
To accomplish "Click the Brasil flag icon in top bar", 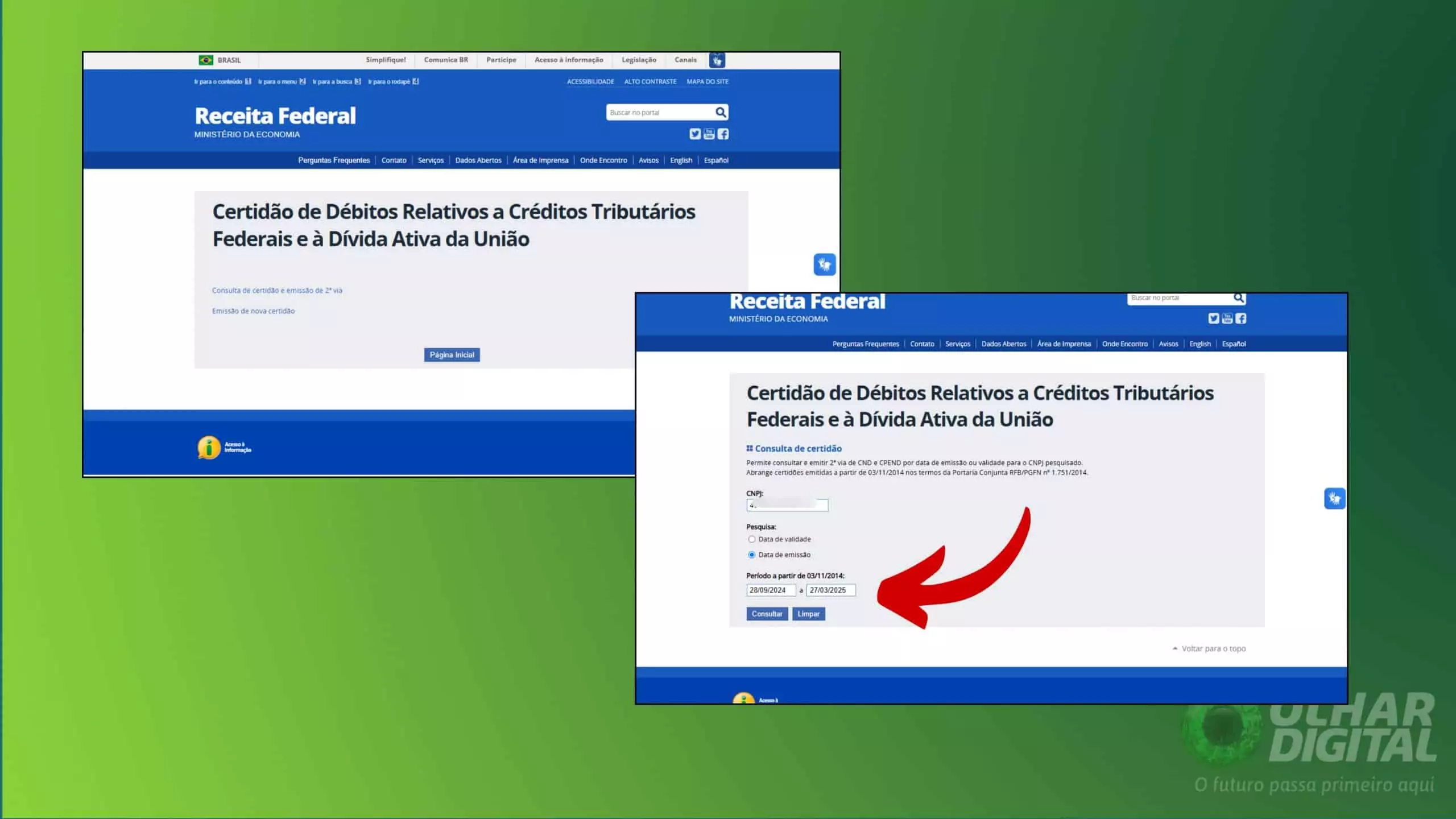I will click(206, 60).
